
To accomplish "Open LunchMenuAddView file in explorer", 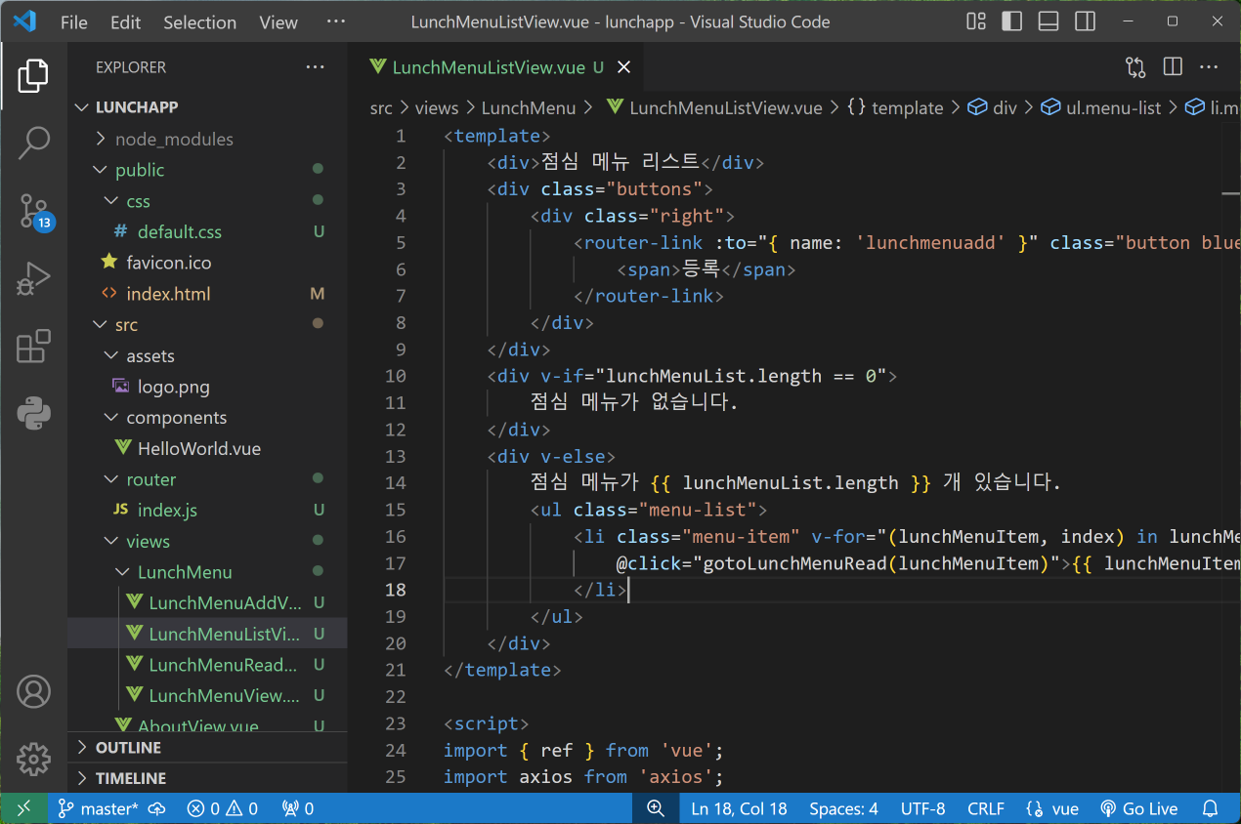I will (x=208, y=603).
